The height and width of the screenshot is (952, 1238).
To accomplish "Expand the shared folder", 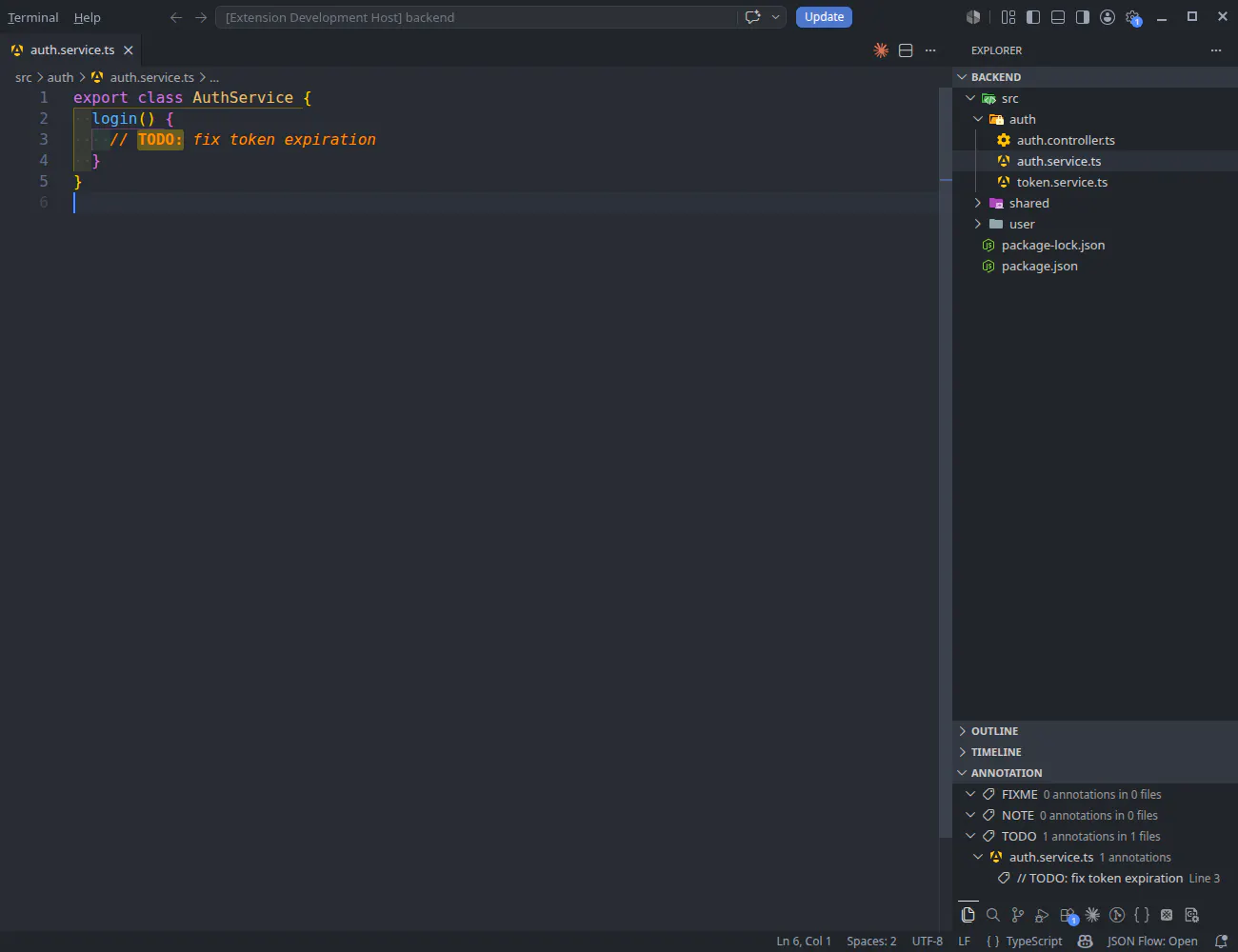I will 978,203.
